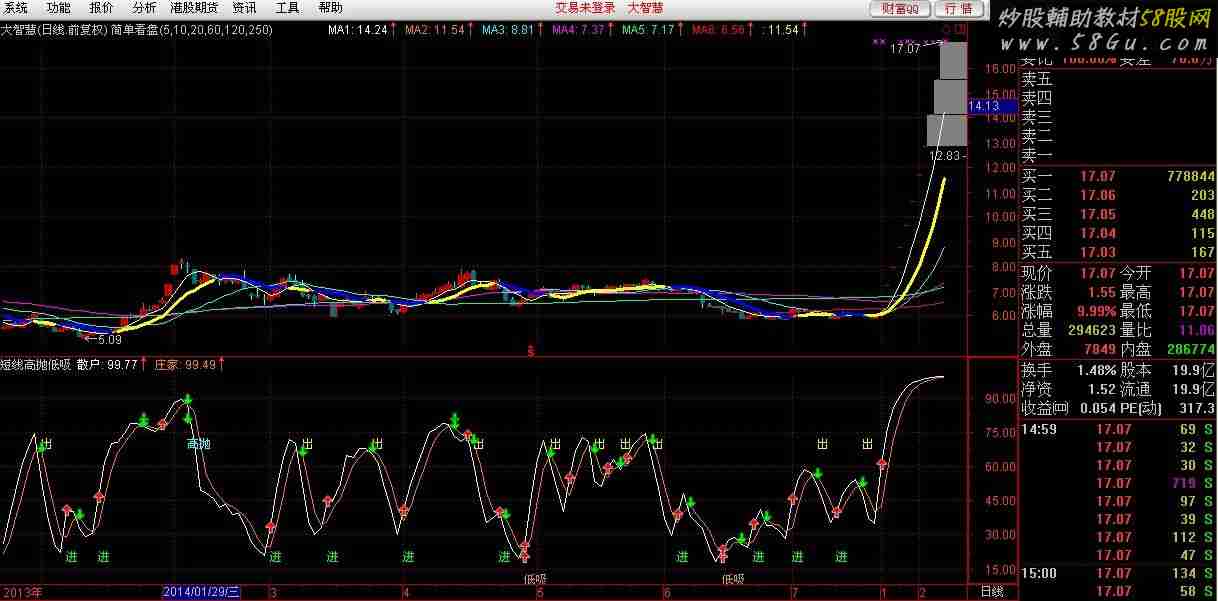Click the 卖五 order row label

(1037, 79)
